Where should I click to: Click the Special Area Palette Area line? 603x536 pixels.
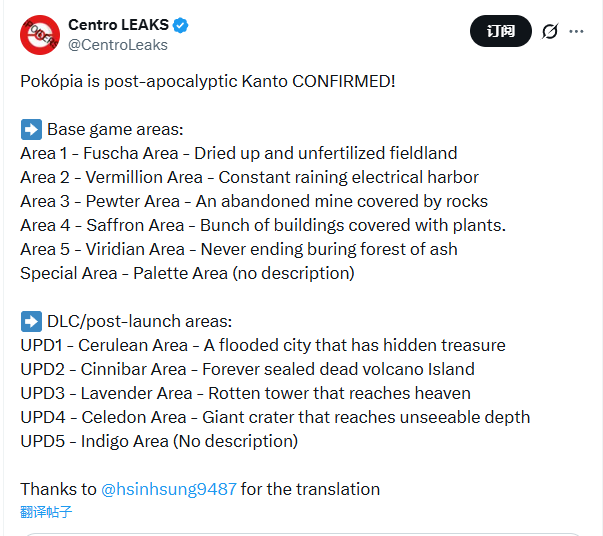[187, 273]
